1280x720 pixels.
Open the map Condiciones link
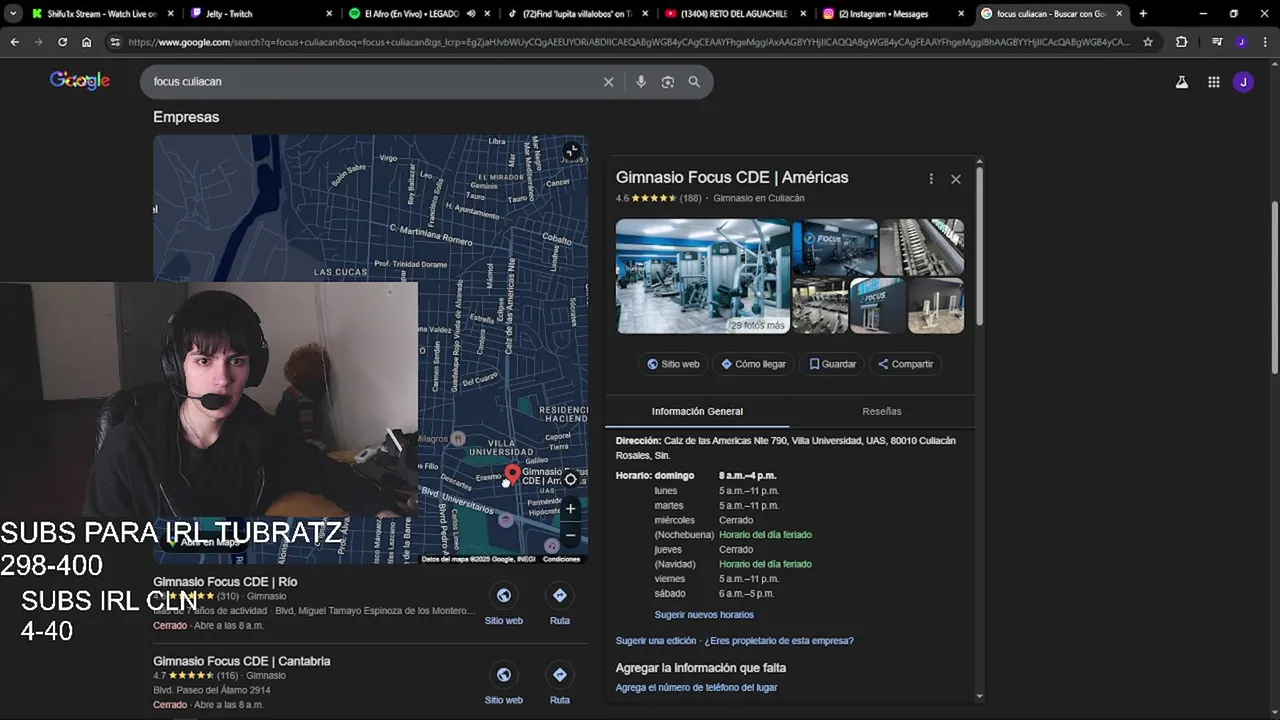click(561, 559)
